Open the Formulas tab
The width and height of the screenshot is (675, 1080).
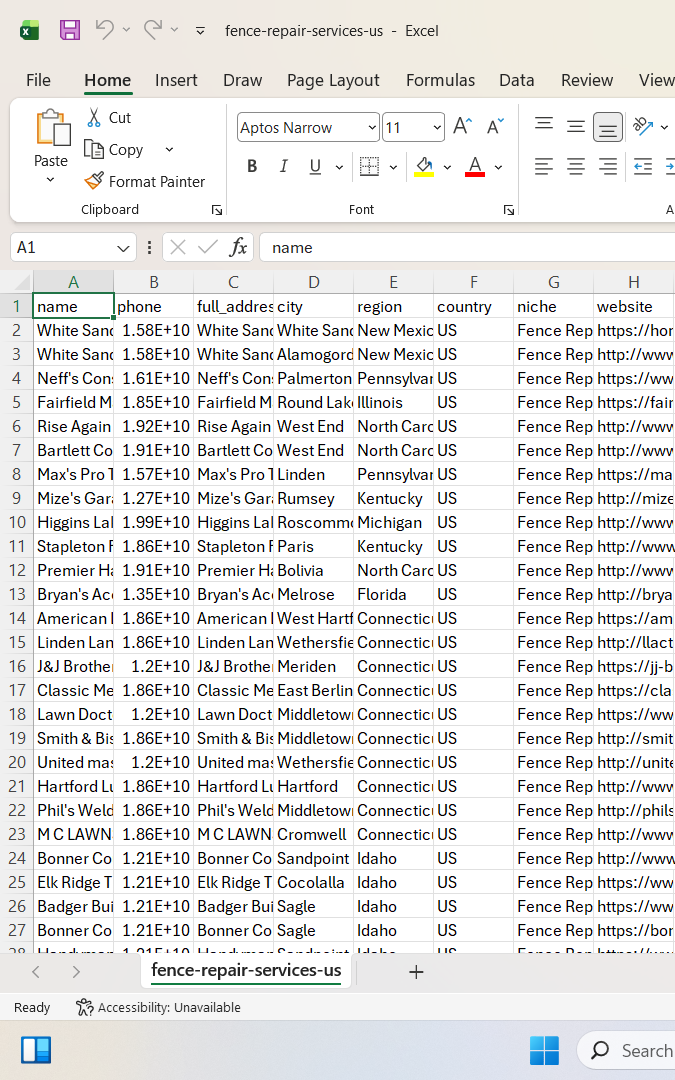tap(441, 80)
